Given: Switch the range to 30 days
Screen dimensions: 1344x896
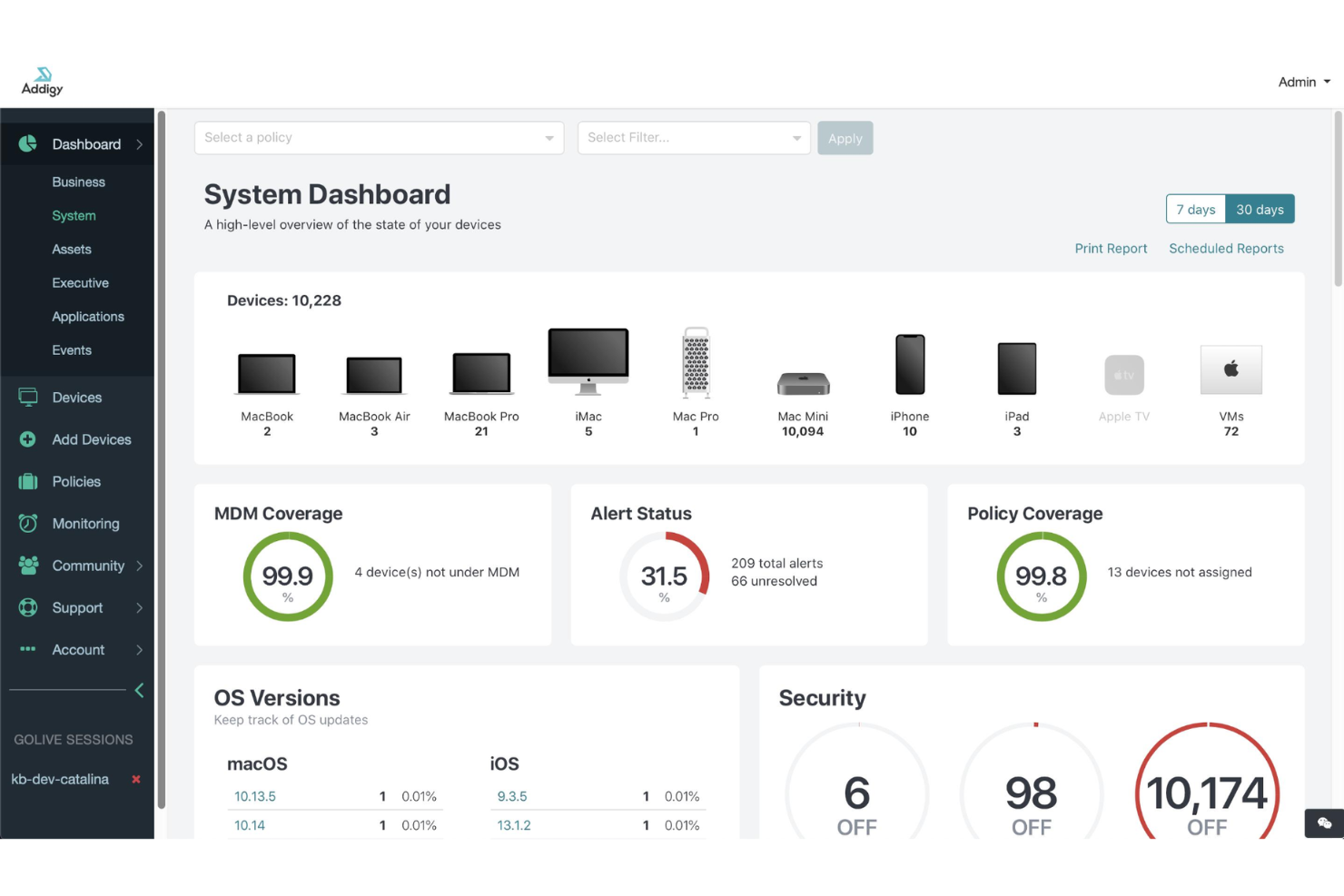Looking at the screenshot, I should [1260, 209].
